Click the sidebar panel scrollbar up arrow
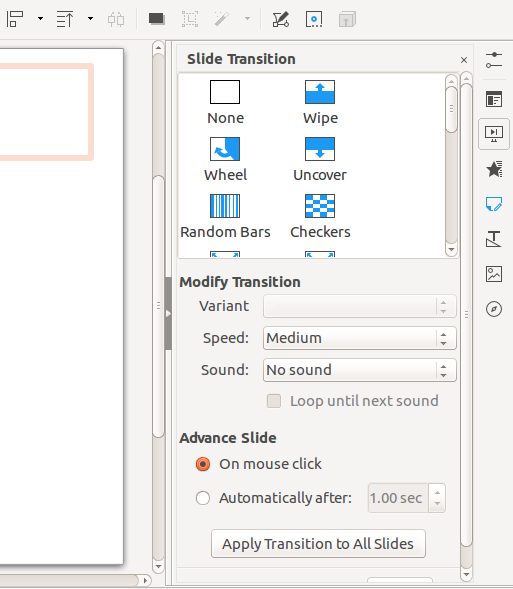The width and height of the screenshot is (513, 589). point(466,79)
